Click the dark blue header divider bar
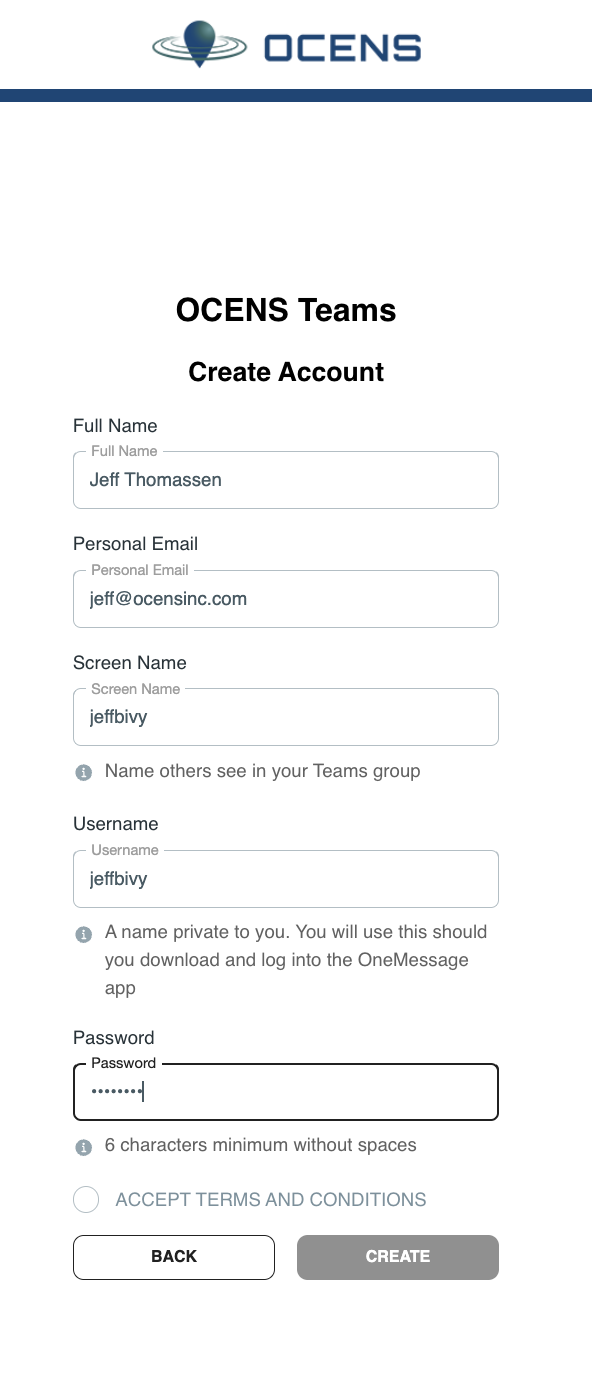The height and width of the screenshot is (1394, 592). coord(296,95)
